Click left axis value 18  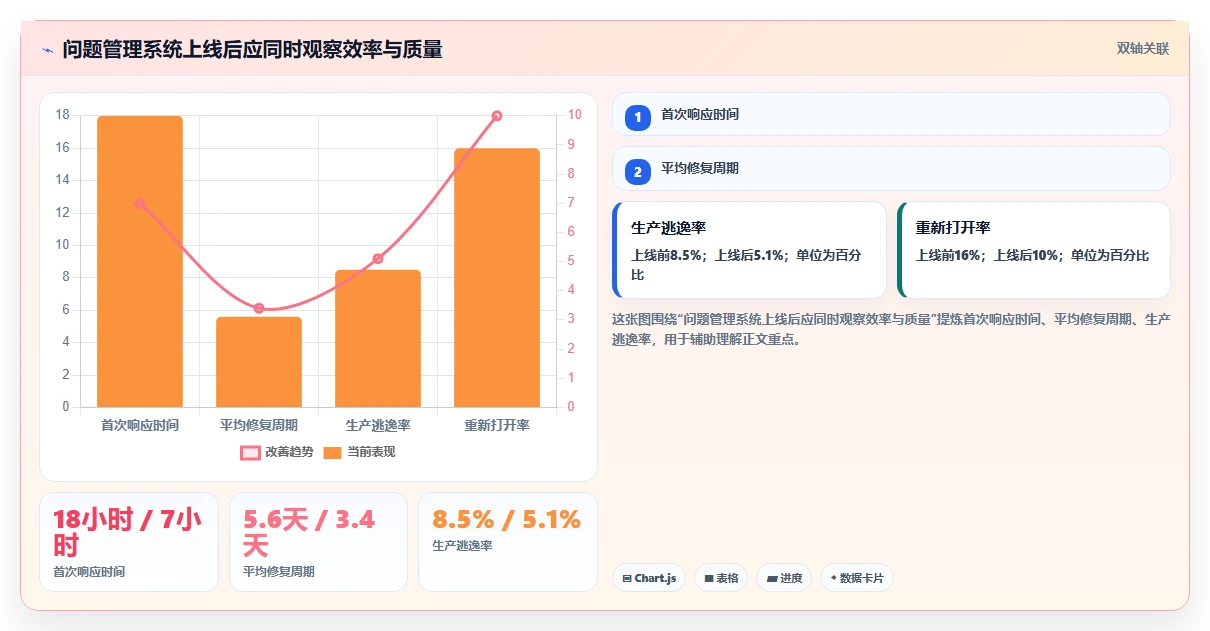[62, 115]
